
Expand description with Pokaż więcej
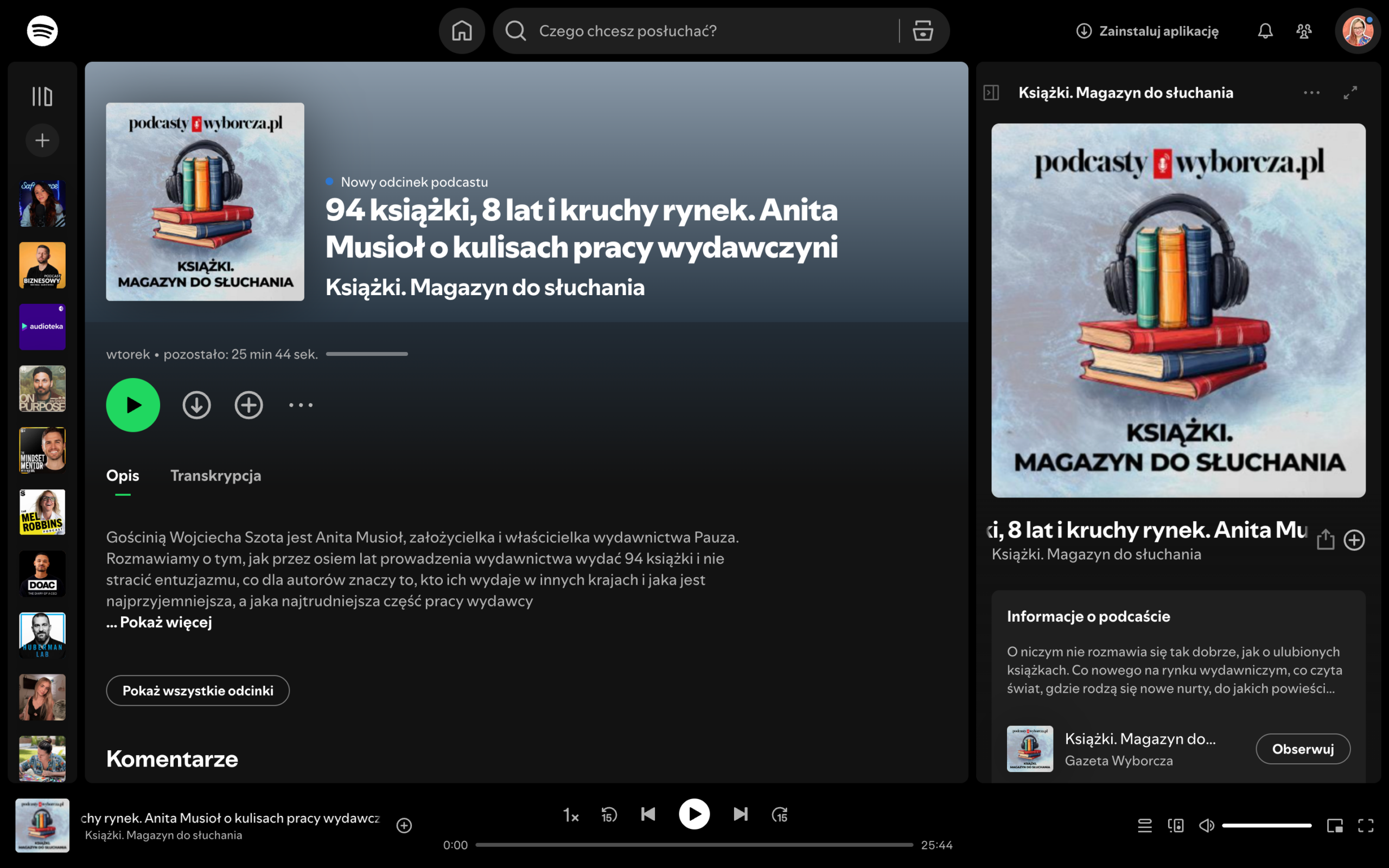point(165,622)
